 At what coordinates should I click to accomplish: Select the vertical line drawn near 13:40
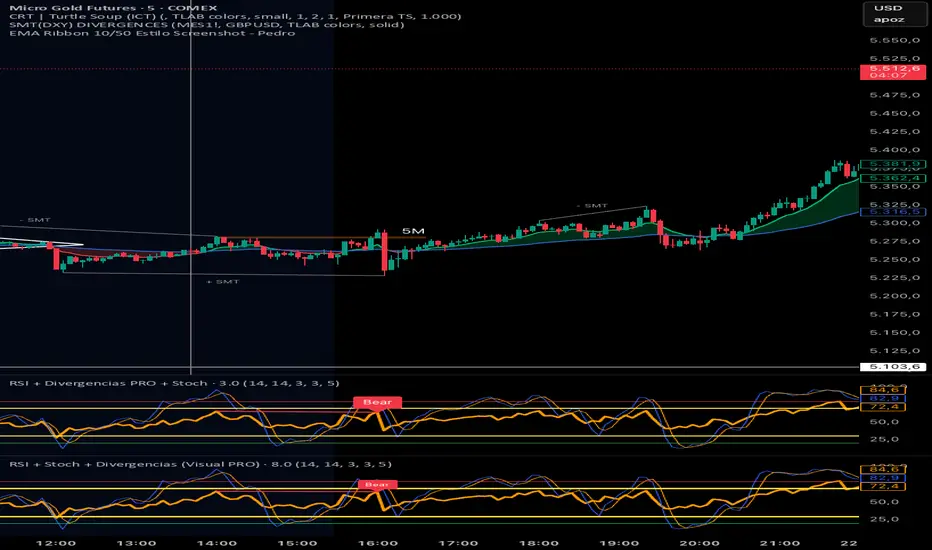pyautogui.click(x=190, y=187)
